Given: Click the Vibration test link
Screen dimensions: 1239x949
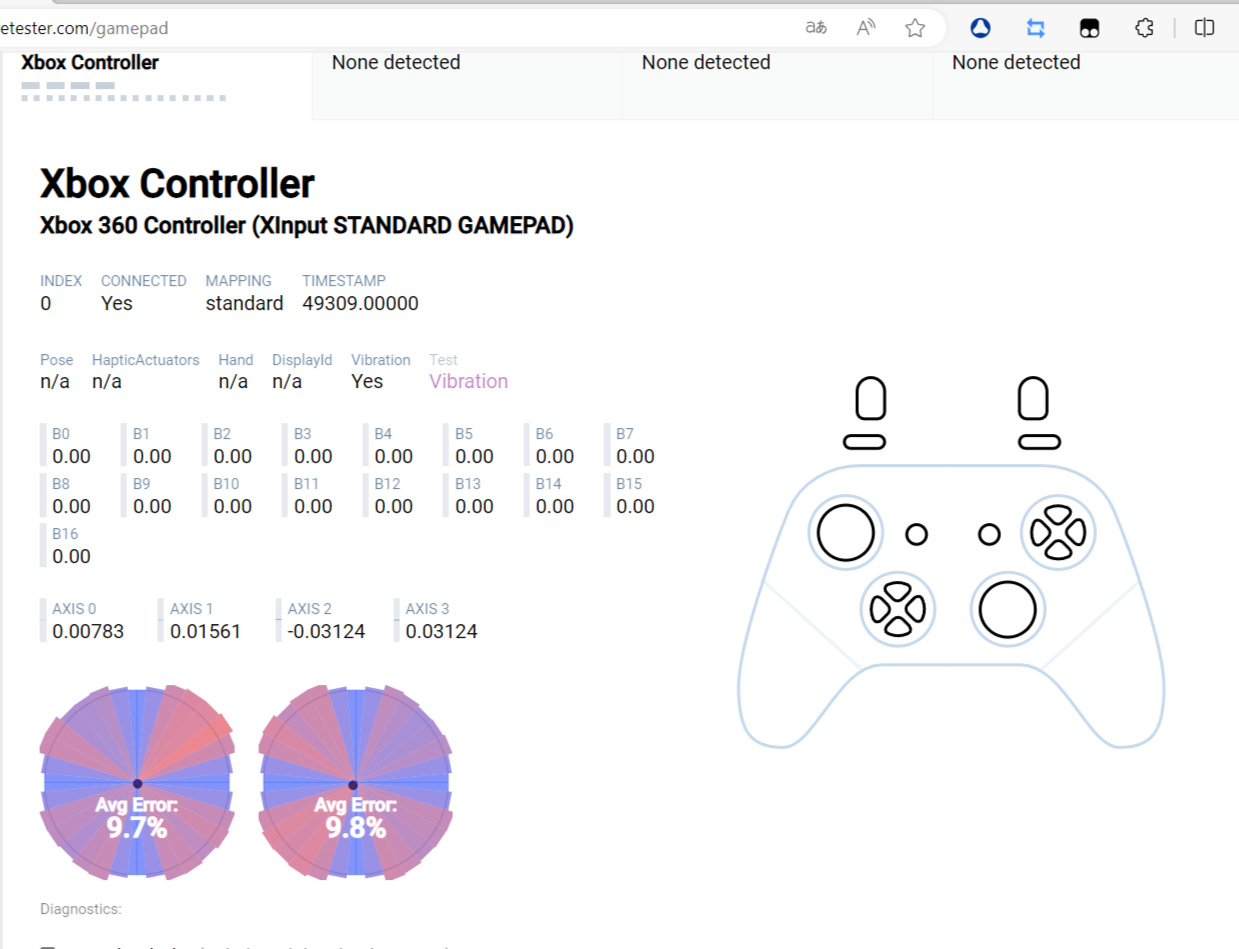Looking at the screenshot, I should 468,381.
